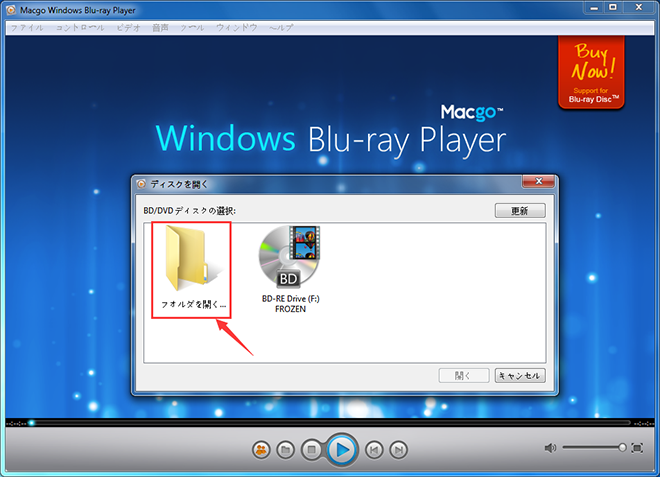Open the 音声 menu
This screenshot has height=477, width=660.
coord(162,27)
